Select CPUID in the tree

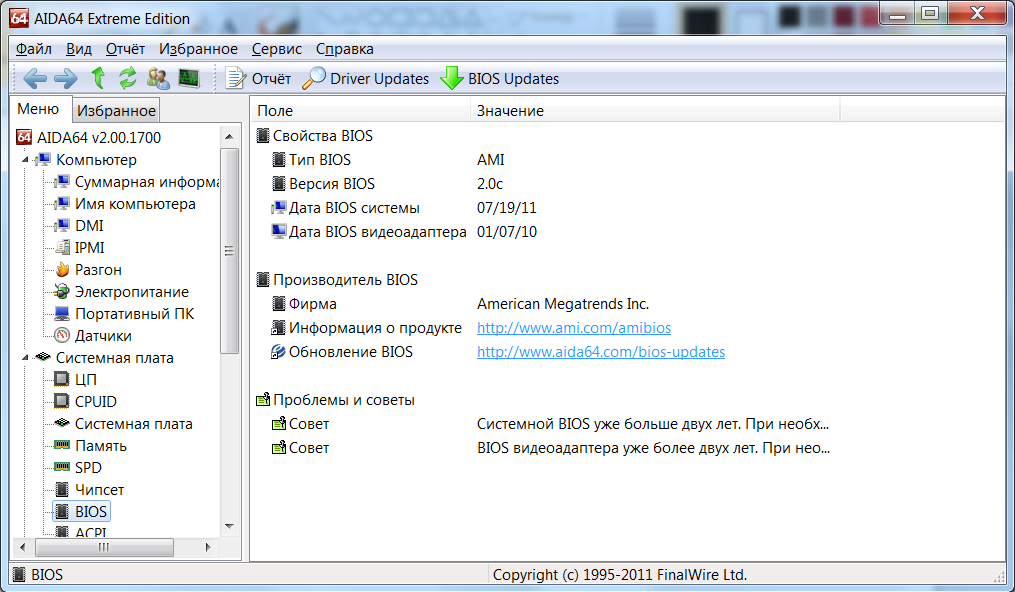pyautogui.click(x=95, y=402)
